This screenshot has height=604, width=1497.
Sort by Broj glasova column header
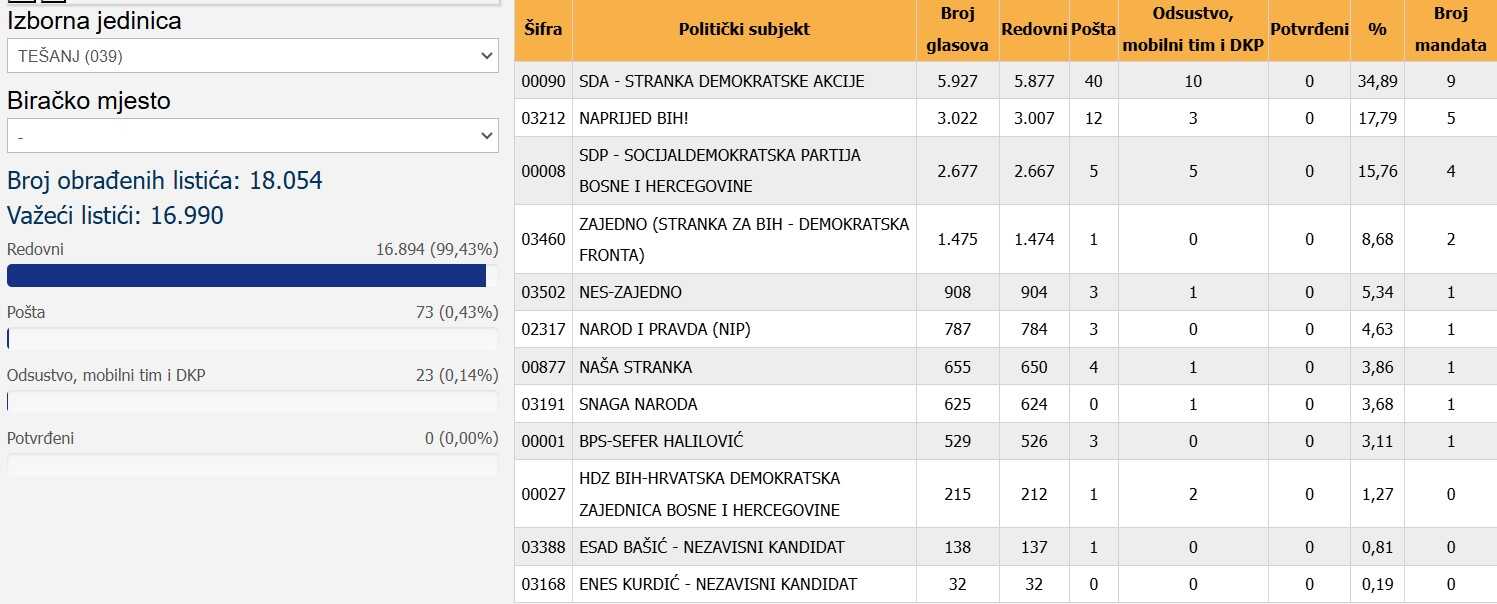click(x=957, y=29)
